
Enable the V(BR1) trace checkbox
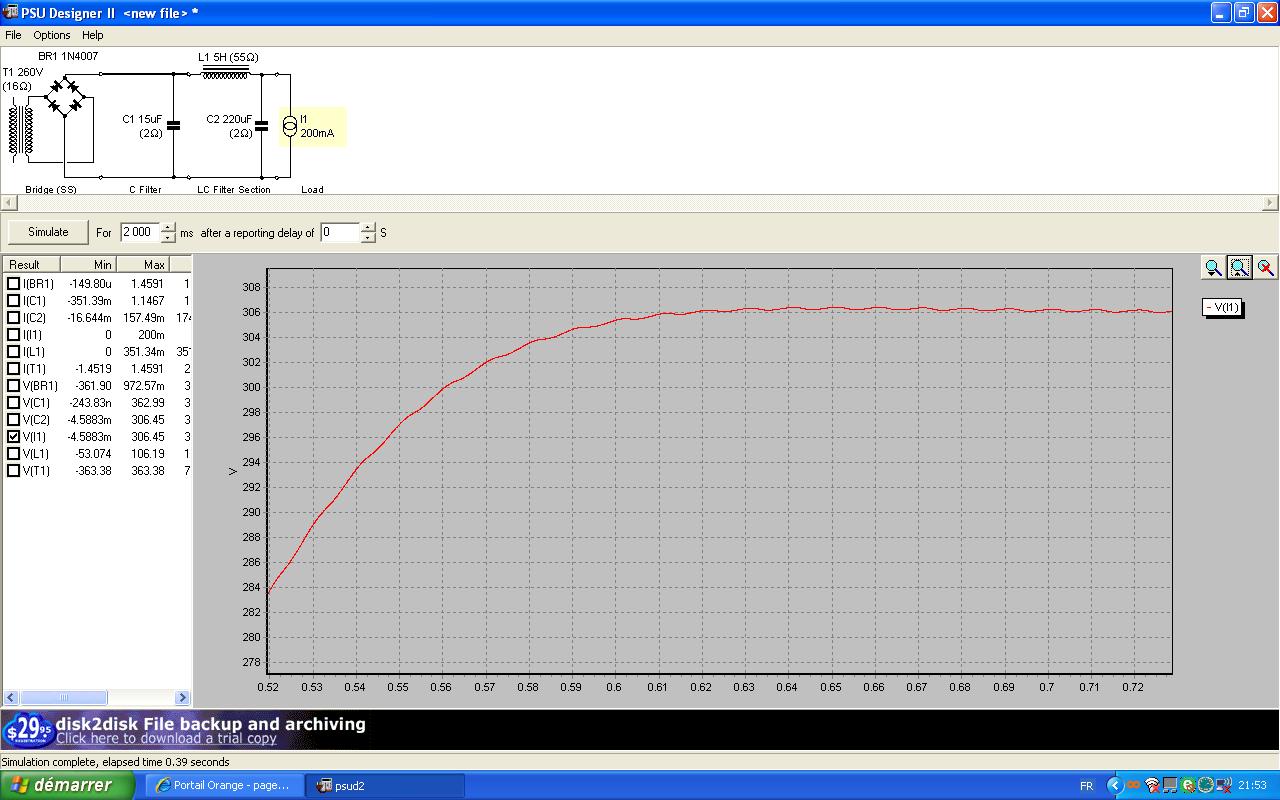click(13, 386)
